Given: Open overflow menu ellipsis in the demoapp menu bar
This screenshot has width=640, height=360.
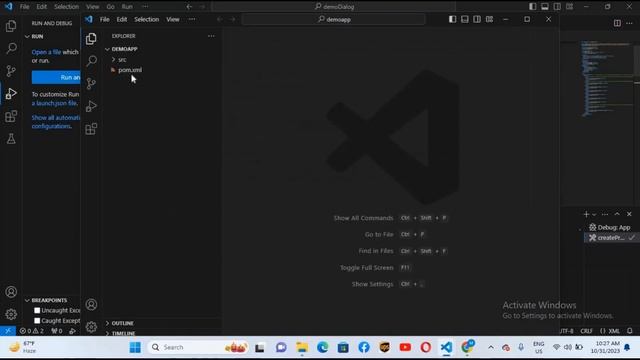Looking at the screenshot, I should click(x=192, y=19).
